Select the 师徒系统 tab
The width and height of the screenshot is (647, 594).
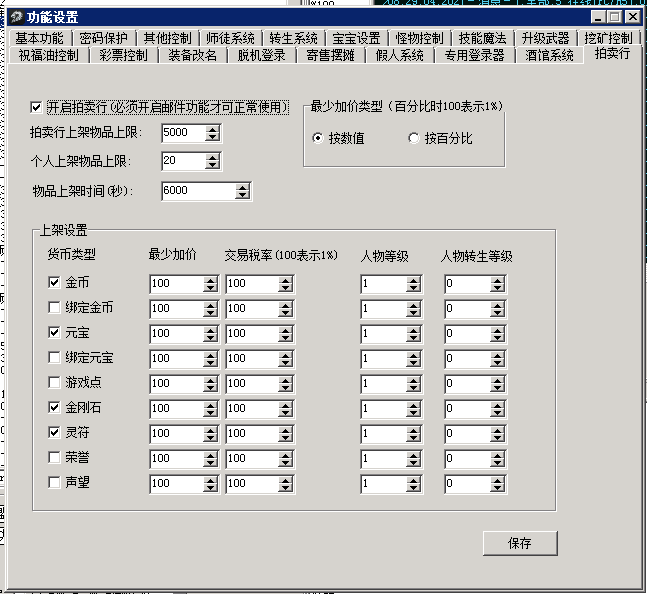231,38
